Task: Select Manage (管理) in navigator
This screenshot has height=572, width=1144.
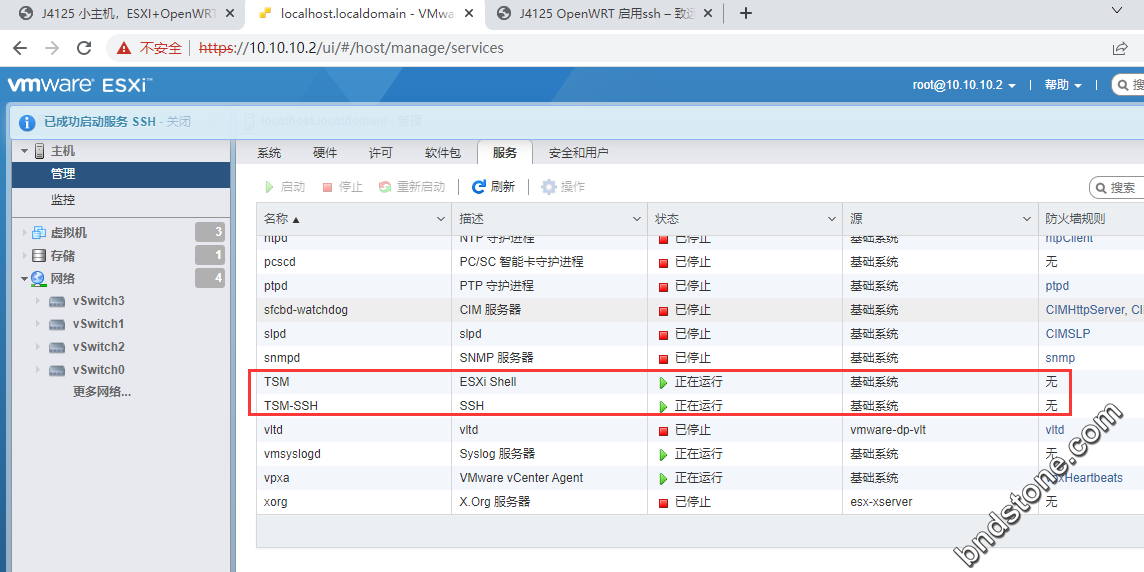Action: pyautogui.click(x=121, y=174)
